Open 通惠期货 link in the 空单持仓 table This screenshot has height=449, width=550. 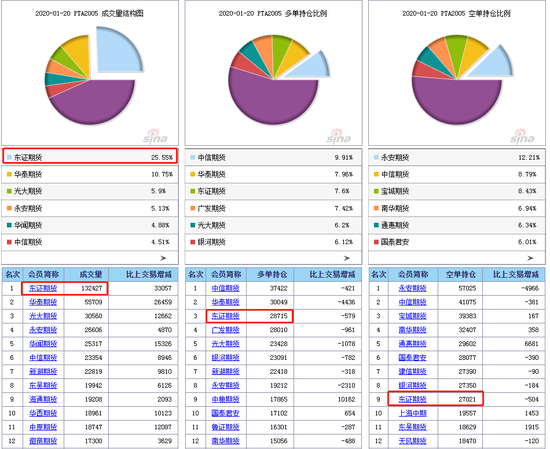click(412, 344)
